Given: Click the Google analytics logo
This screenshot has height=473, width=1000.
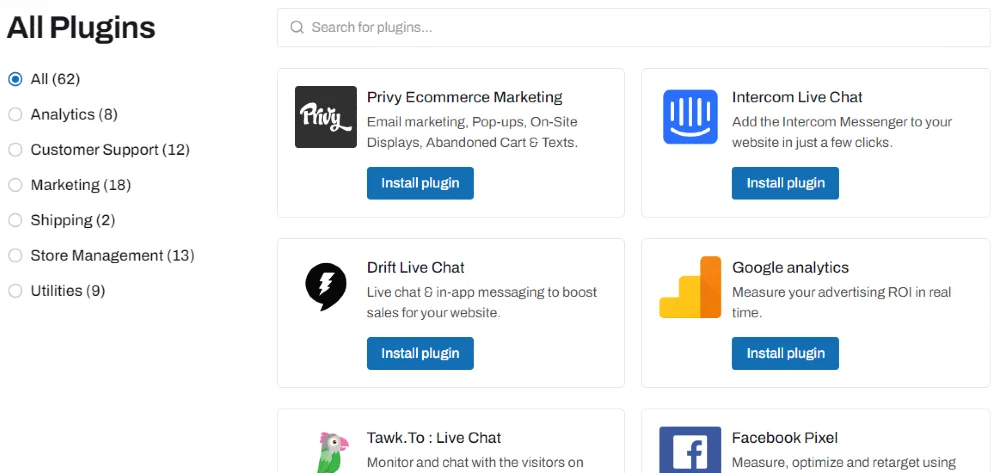Looking at the screenshot, I should tap(690, 287).
